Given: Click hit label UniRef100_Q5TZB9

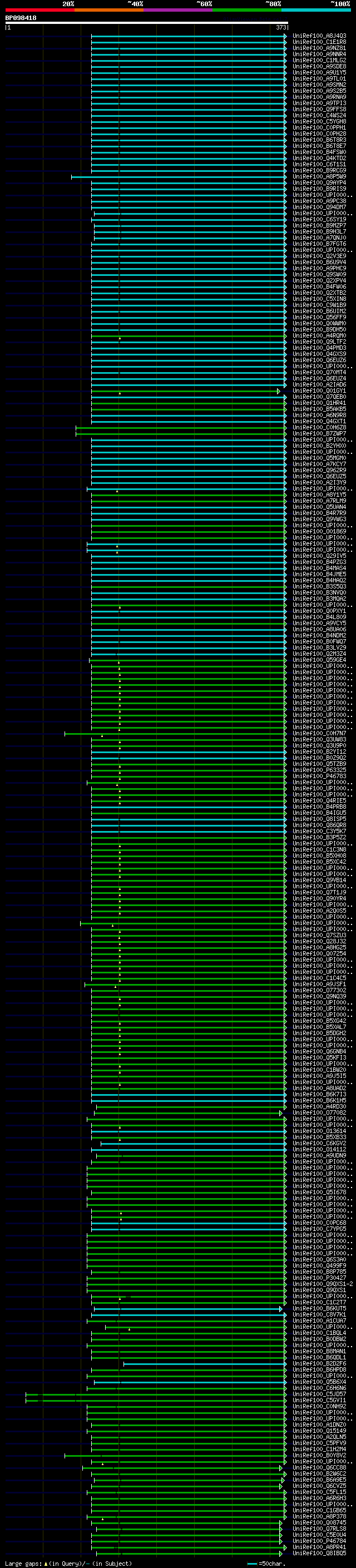Looking at the screenshot, I should pyautogui.click(x=319, y=764).
